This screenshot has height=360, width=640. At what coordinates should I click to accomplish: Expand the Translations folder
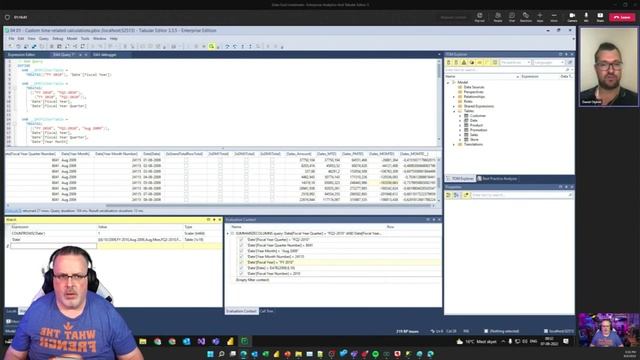point(454,144)
